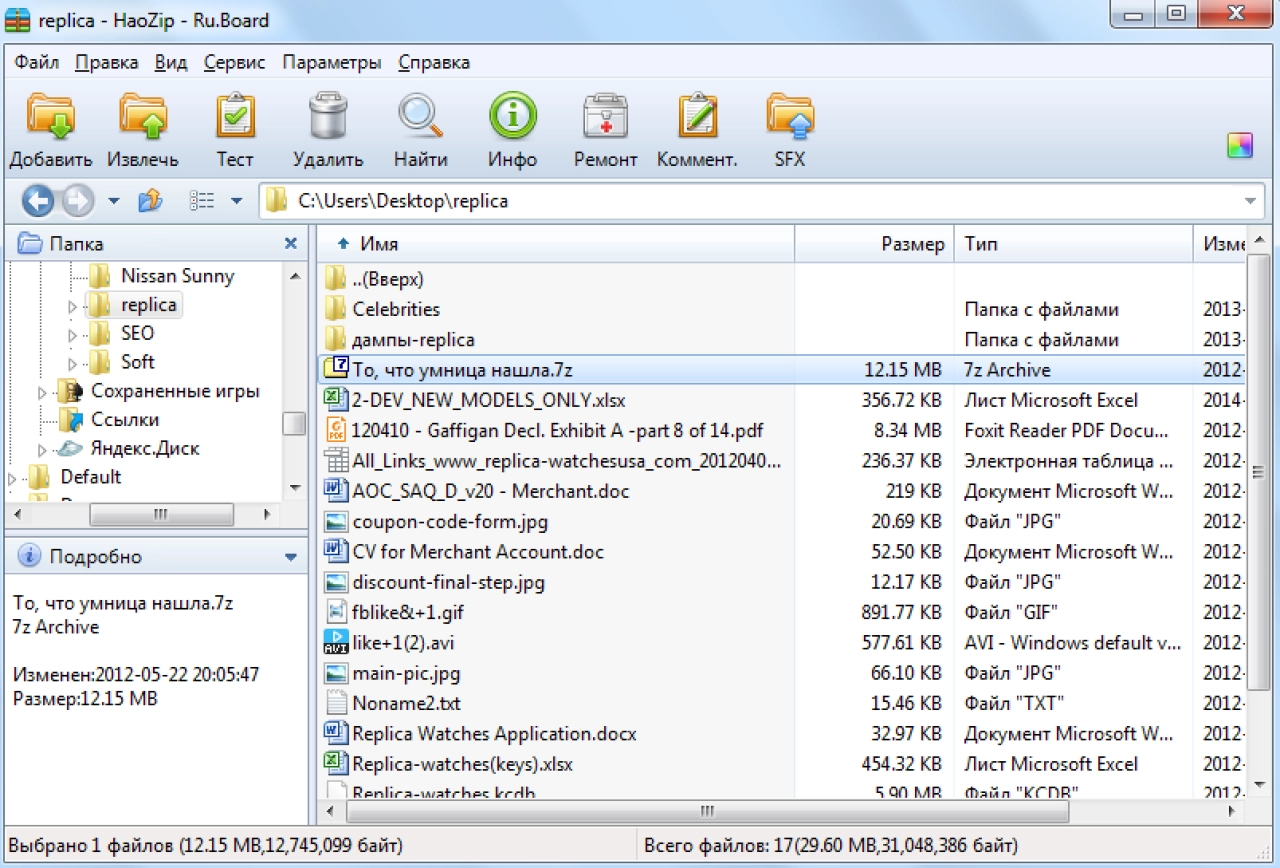This screenshot has width=1280, height=868.
Task: Select main-pic.jpg file
Action: coord(780,673)
